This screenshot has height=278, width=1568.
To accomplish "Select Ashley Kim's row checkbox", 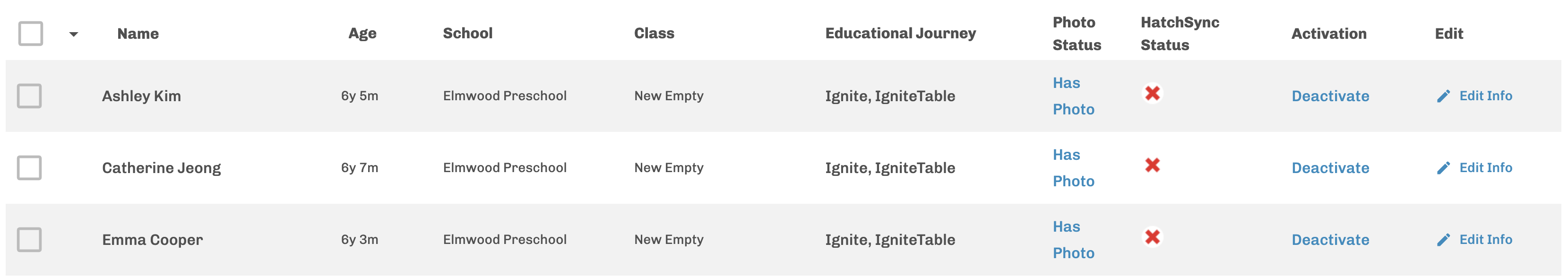I will coord(29,96).
